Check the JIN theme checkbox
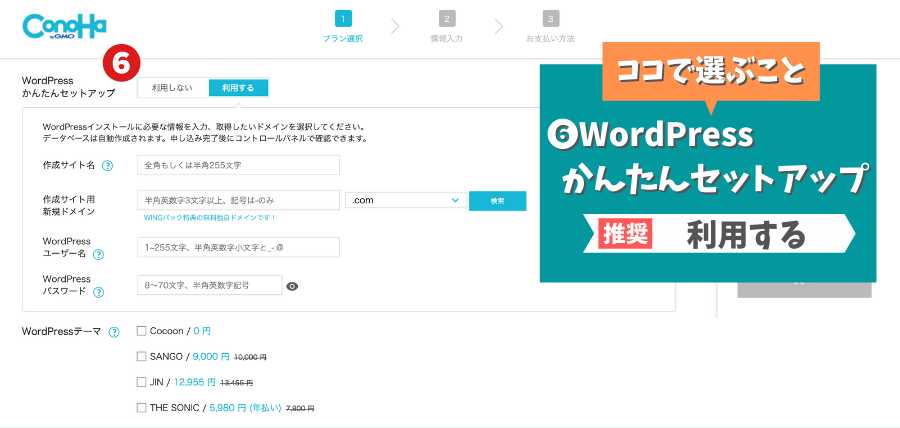The width and height of the screenshot is (900, 428). point(141,382)
